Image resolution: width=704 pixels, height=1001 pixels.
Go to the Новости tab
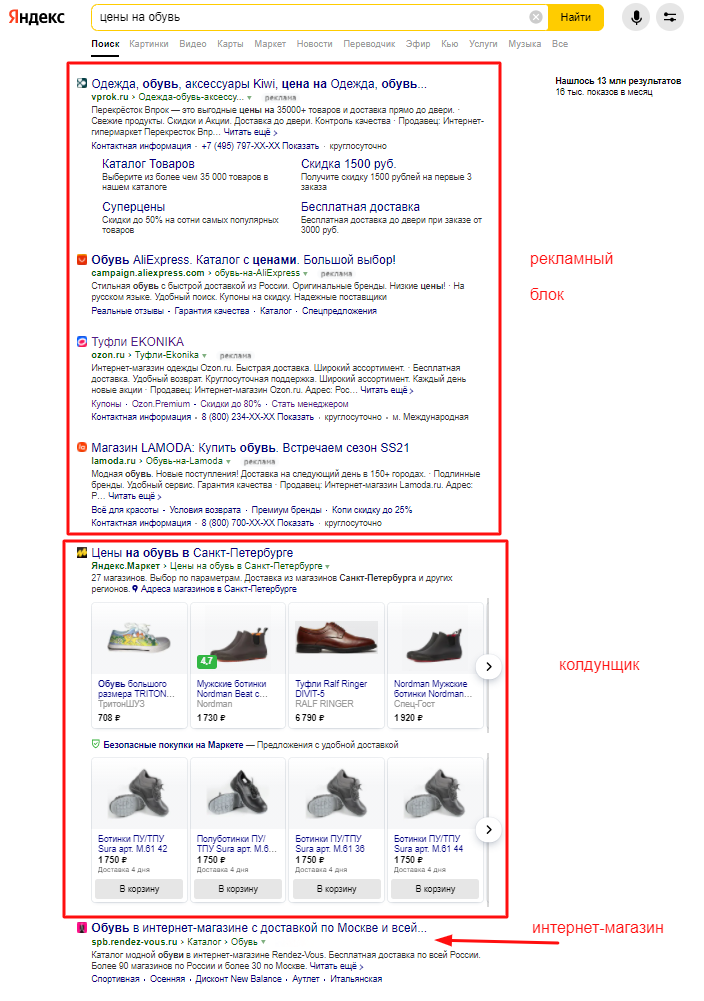(x=315, y=44)
